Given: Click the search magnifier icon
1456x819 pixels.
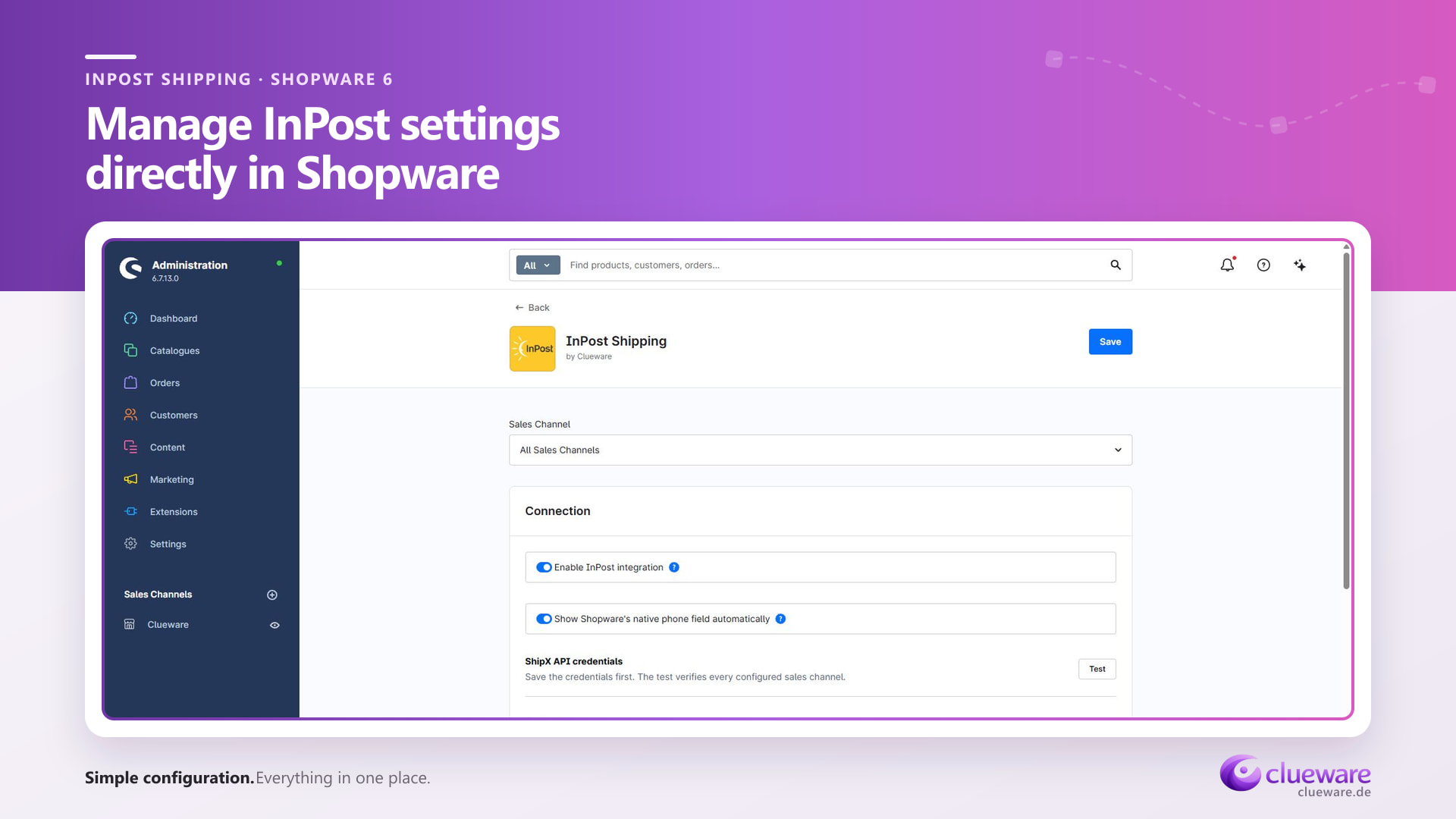Looking at the screenshot, I should 1116,265.
